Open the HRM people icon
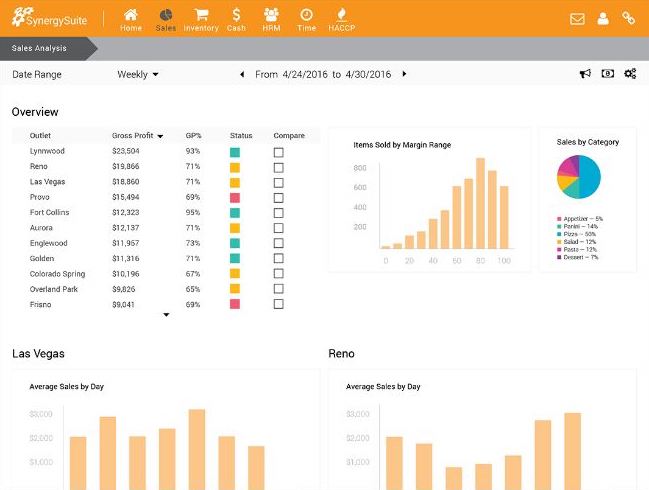Viewport: 649px width, 490px height. coord(271,18)
